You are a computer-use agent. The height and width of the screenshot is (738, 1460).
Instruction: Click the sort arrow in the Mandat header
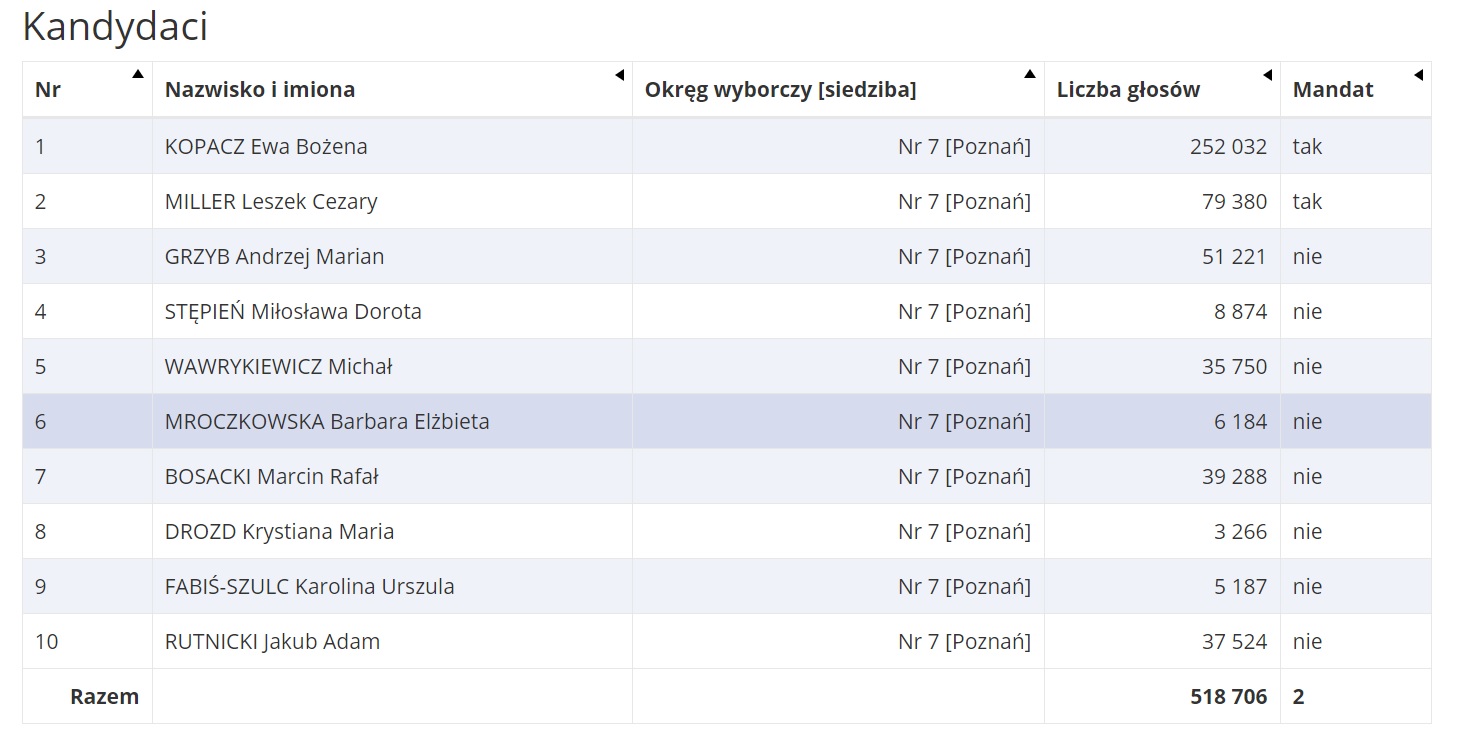click(1418, 75)
